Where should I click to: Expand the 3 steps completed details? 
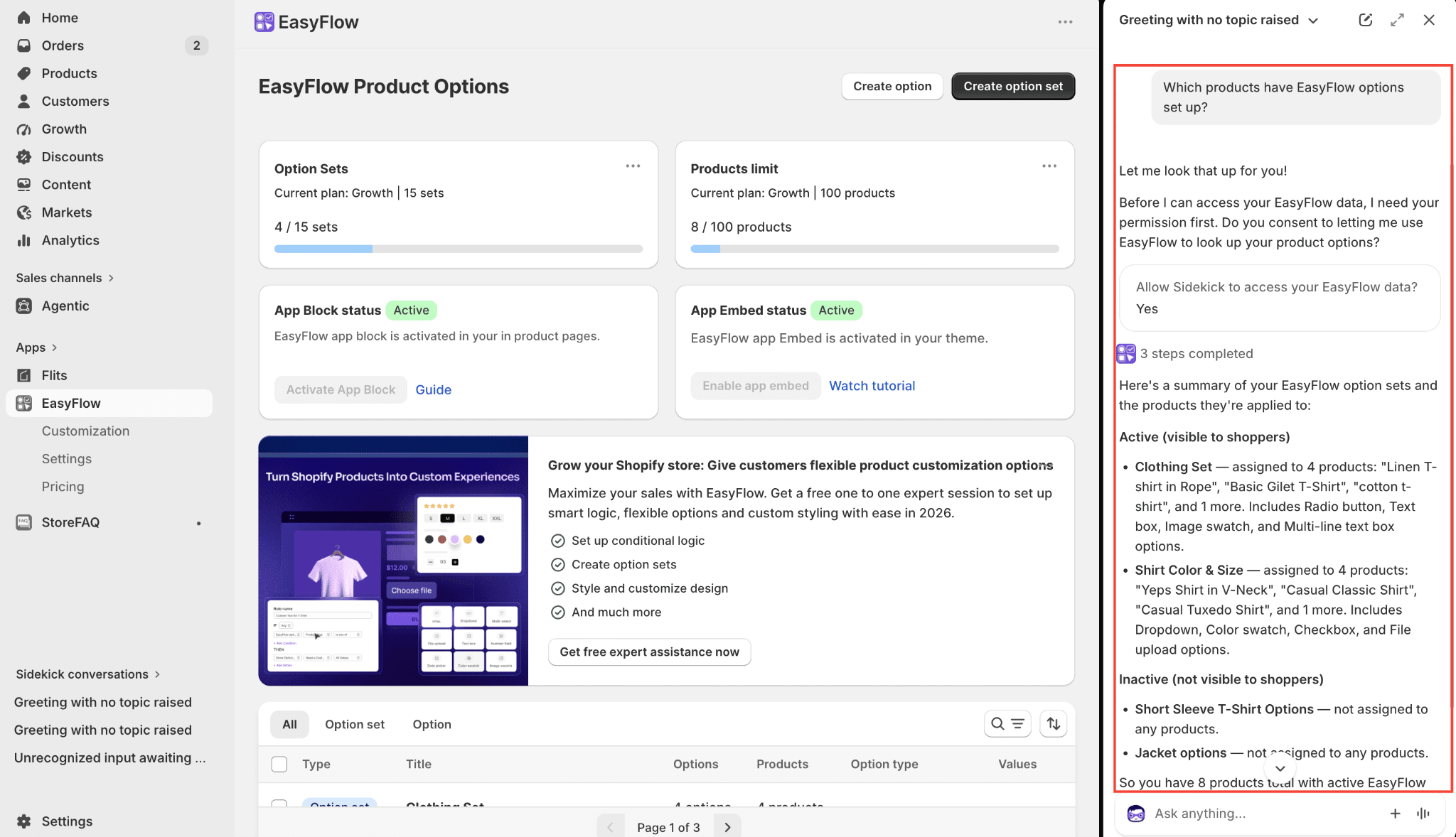tap(1197, 354)
